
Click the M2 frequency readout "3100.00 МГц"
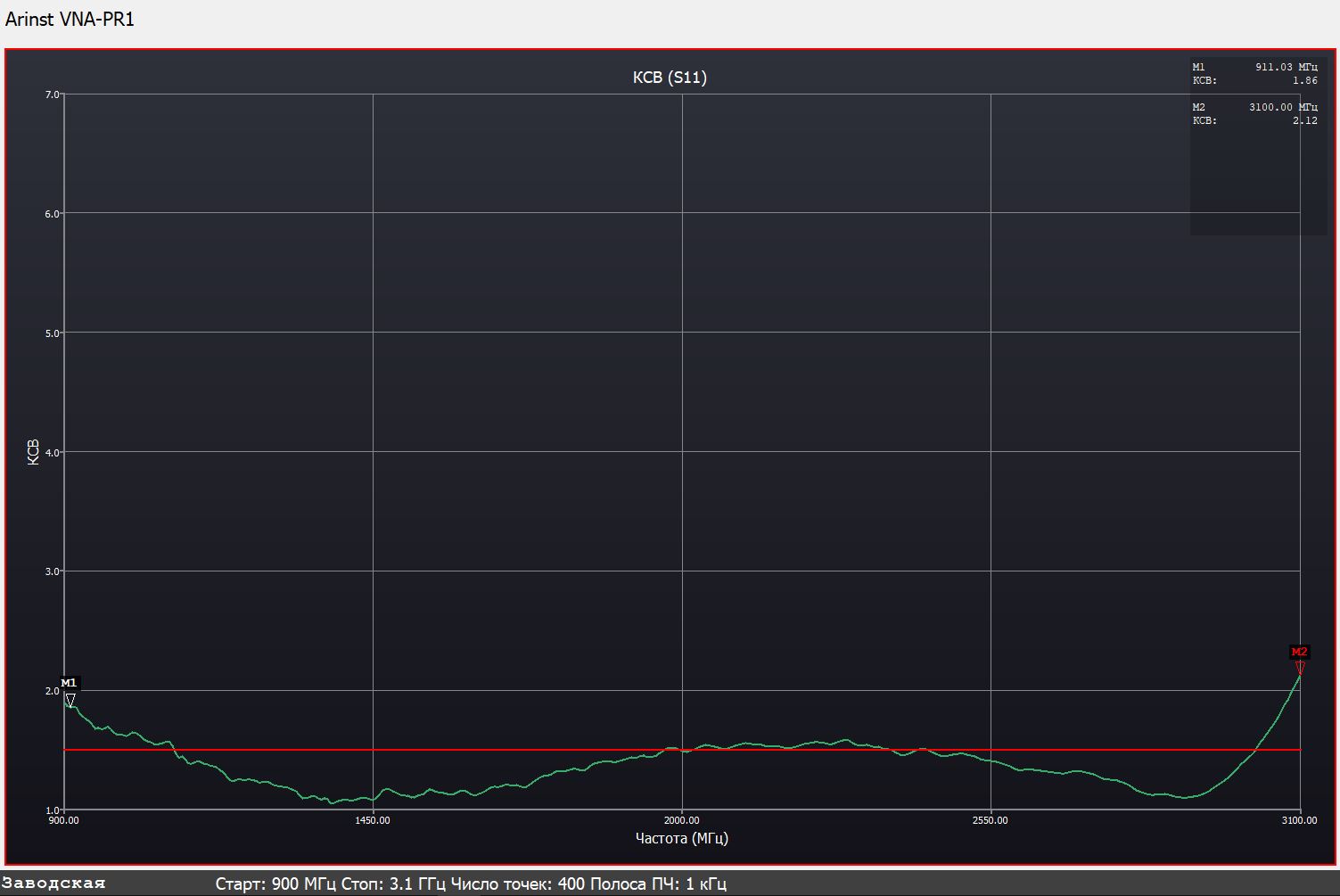[1284, 107]
